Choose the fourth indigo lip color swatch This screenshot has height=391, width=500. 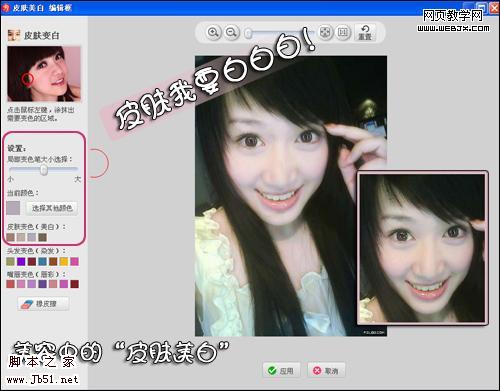[42, 284]
